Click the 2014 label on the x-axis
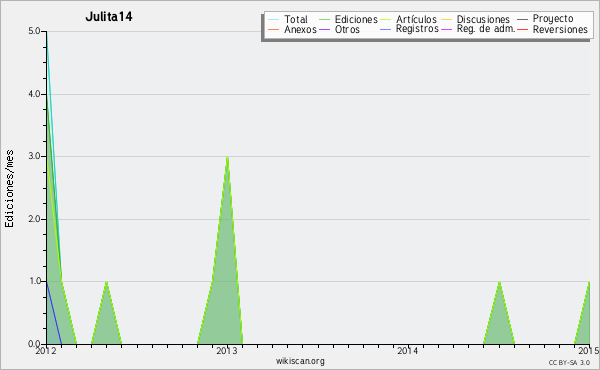Viewport: 600px width, 370px height. (x=408, y=350)
